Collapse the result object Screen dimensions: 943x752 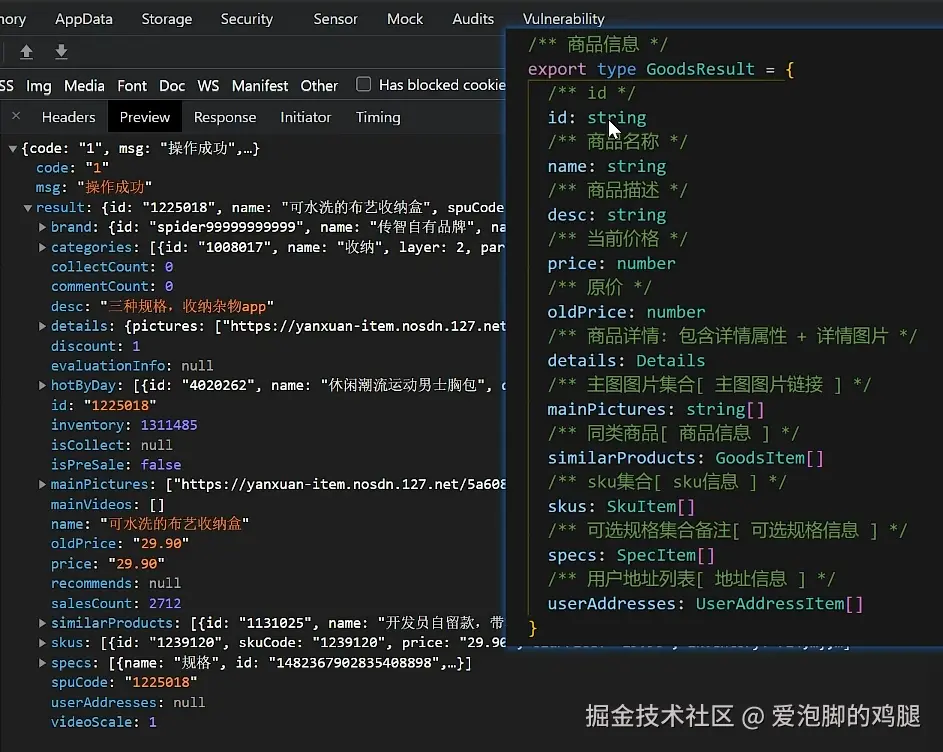point(28,208)
